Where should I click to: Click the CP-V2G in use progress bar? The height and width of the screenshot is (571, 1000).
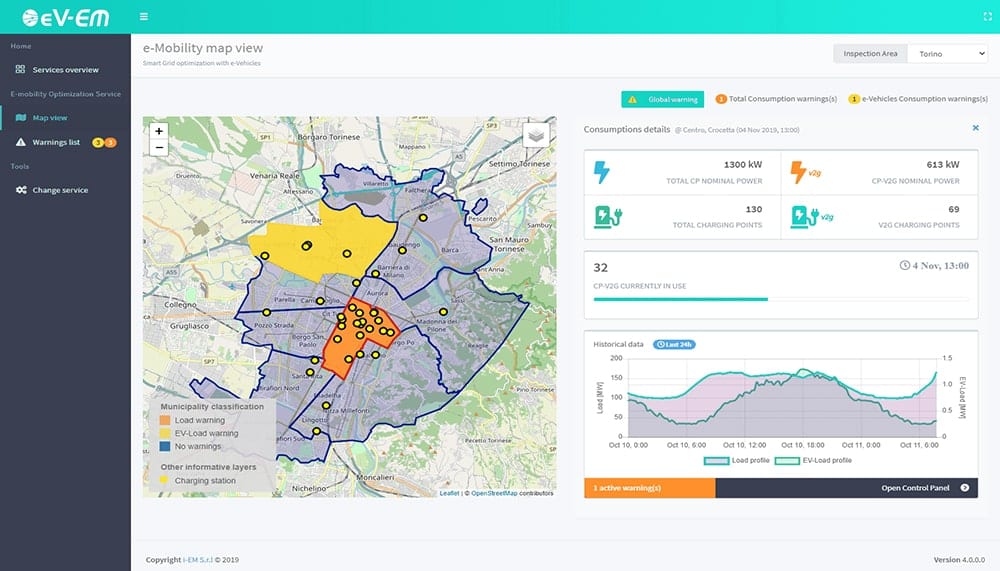[x=781, y=299]
